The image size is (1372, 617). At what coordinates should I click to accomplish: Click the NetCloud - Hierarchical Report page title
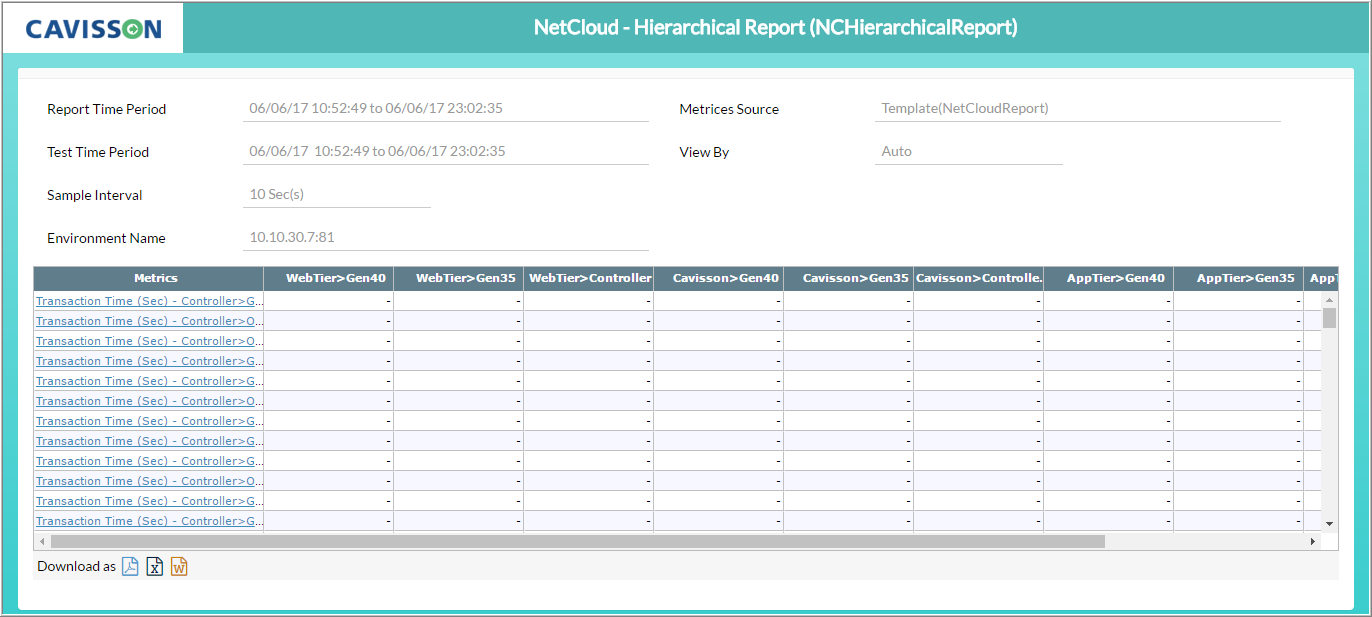pos(776,27)
